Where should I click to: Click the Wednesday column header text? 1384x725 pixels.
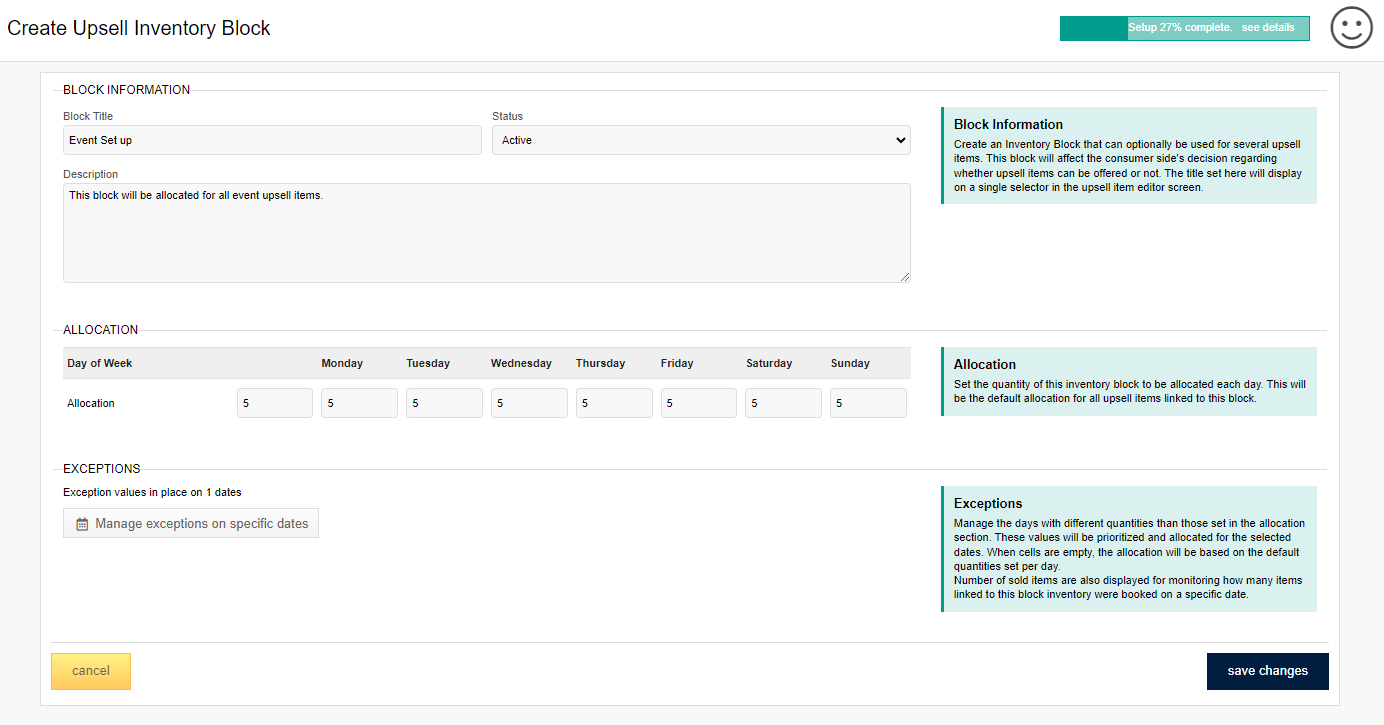(521, 363)
